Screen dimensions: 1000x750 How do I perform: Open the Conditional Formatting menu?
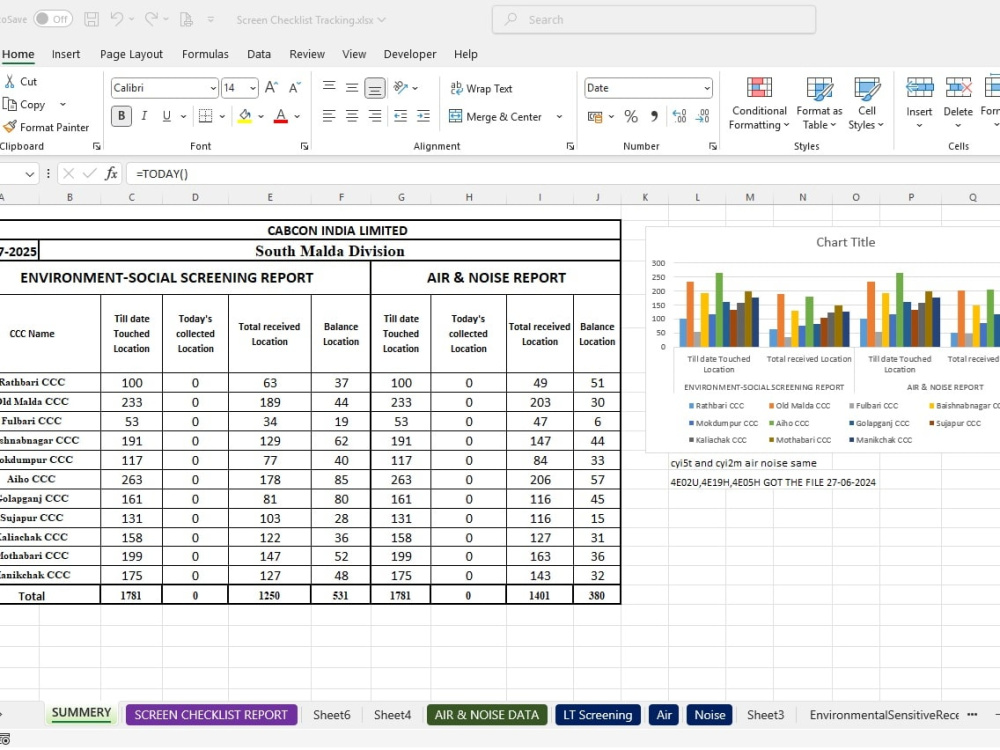click(759, 103)
